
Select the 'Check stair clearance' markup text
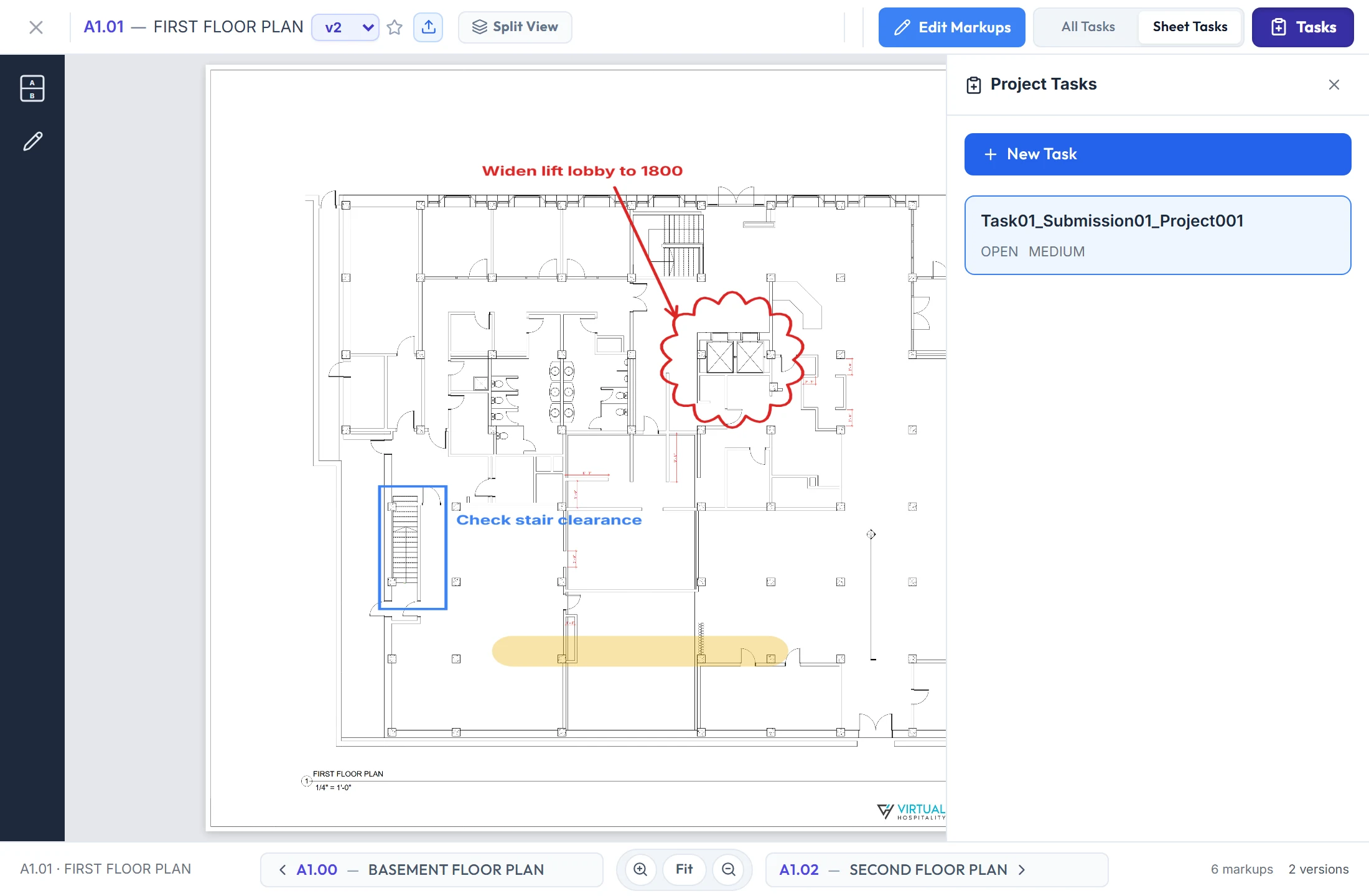[549, 520]
